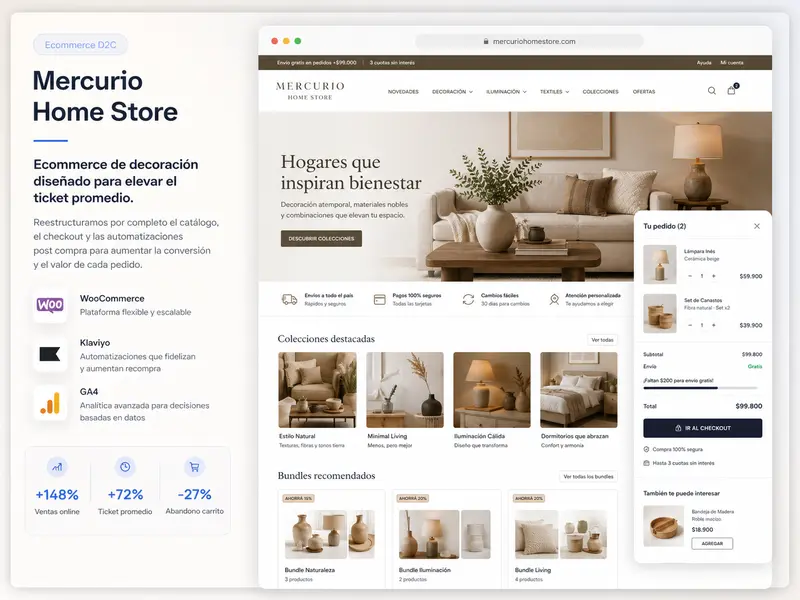Click the free shipping progress bar

[x=700, y=388]
